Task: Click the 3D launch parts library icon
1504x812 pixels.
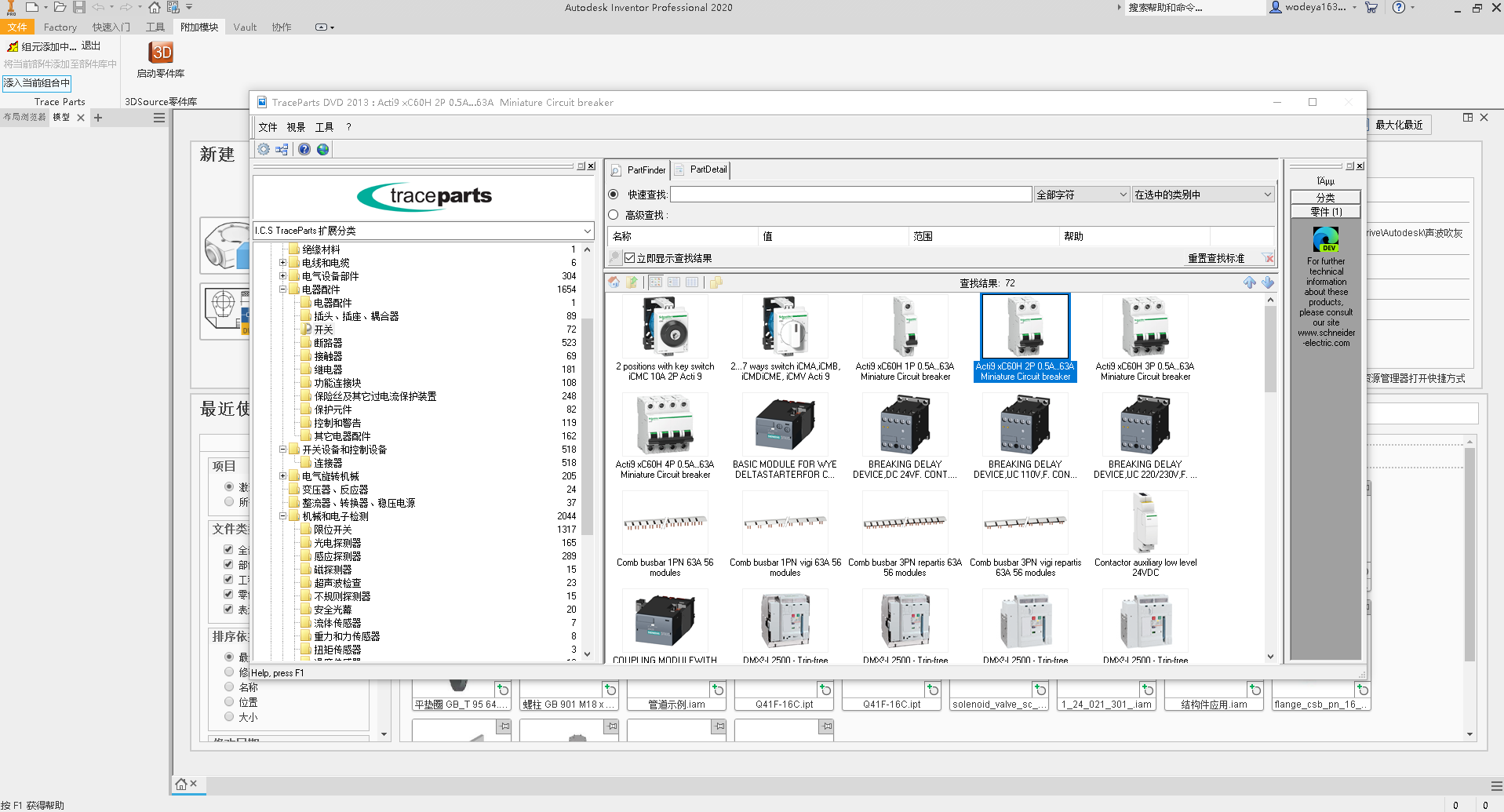Action: [x=161, y=53]
